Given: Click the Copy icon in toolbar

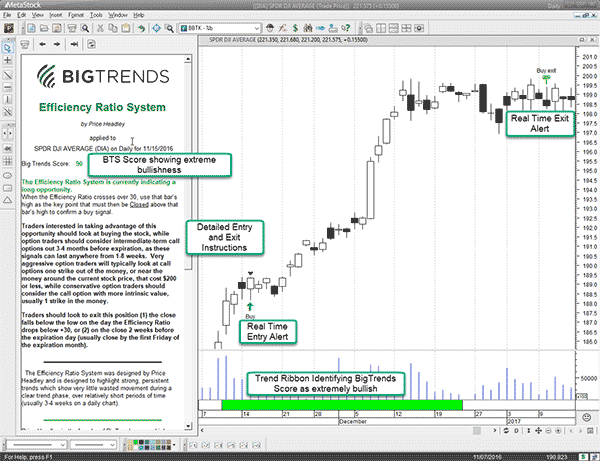Looking at the screenshot, I should coord(113,28).
